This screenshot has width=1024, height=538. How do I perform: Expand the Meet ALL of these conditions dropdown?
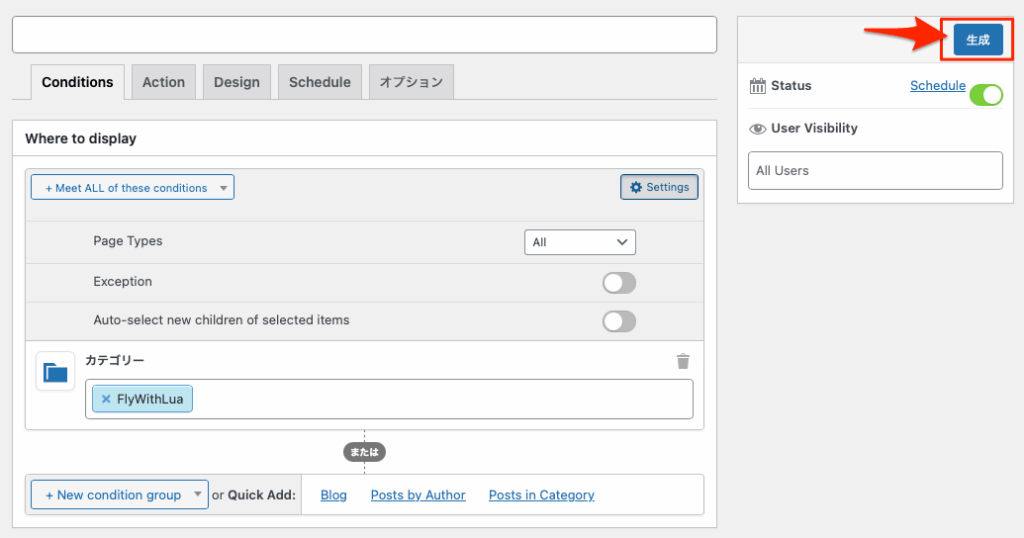coord(133,187)
